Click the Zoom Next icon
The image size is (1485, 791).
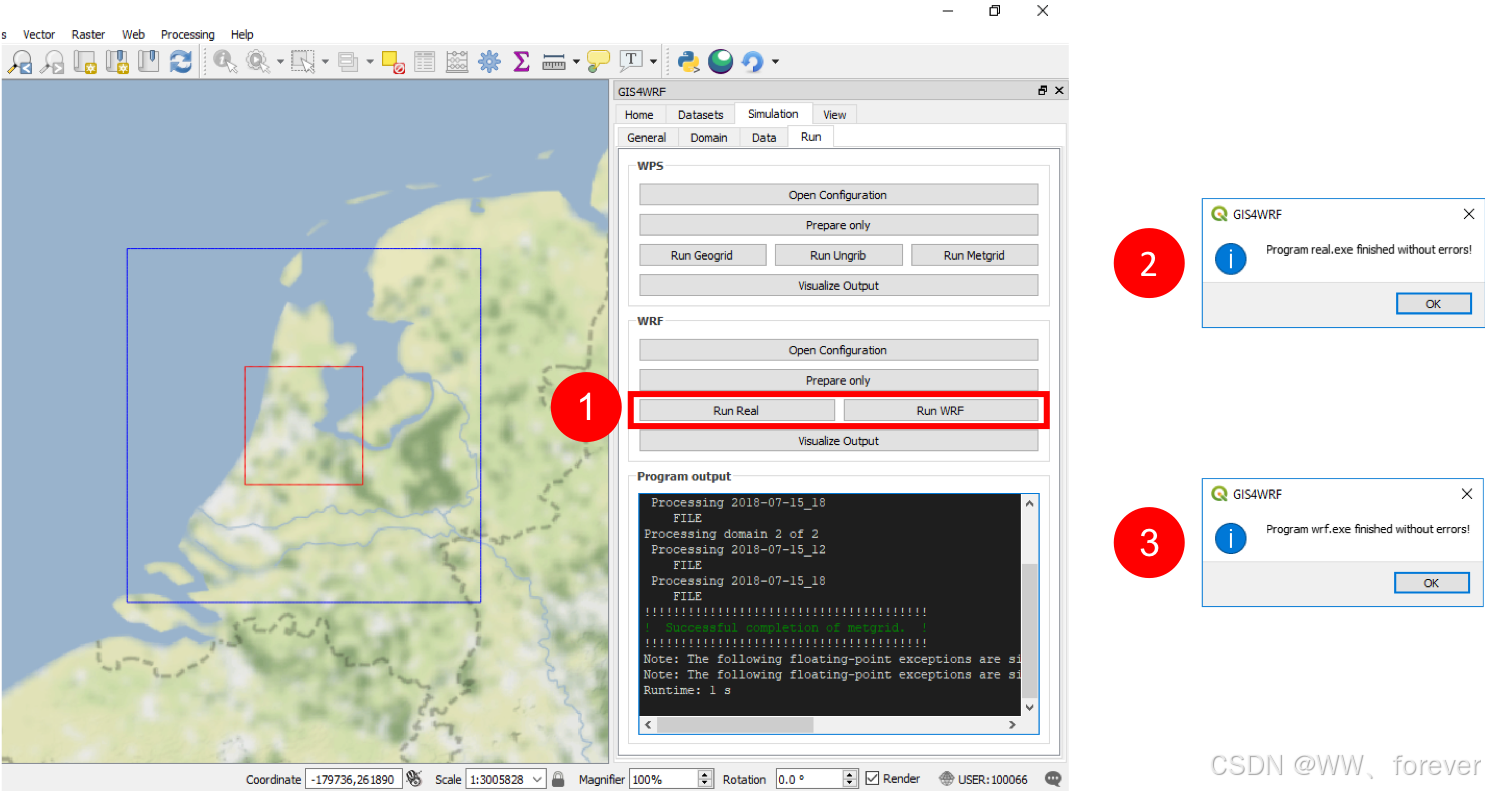coord(52,62)
